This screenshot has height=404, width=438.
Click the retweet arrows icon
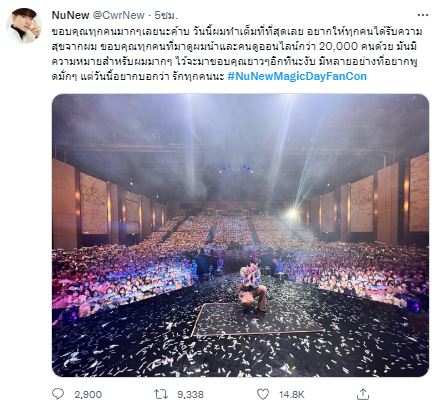point(161,394)
